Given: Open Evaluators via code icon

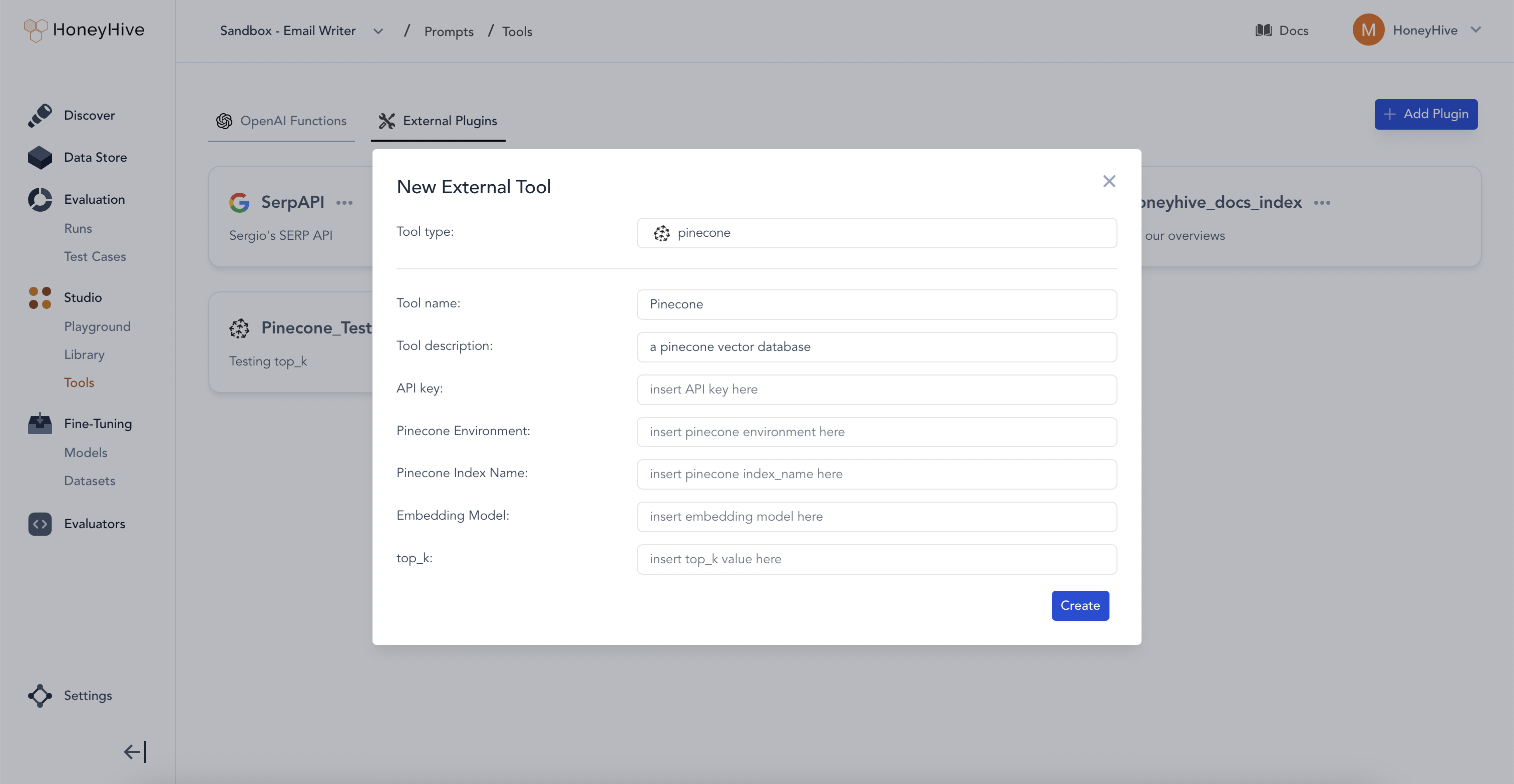Looking at the screenshot, I should point(40,524).
